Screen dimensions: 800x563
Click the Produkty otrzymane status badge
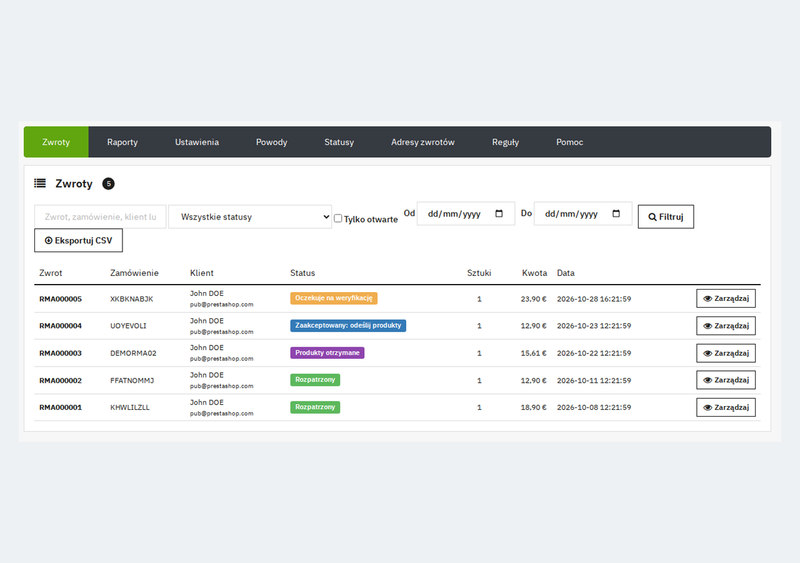[x=327, y=353]
